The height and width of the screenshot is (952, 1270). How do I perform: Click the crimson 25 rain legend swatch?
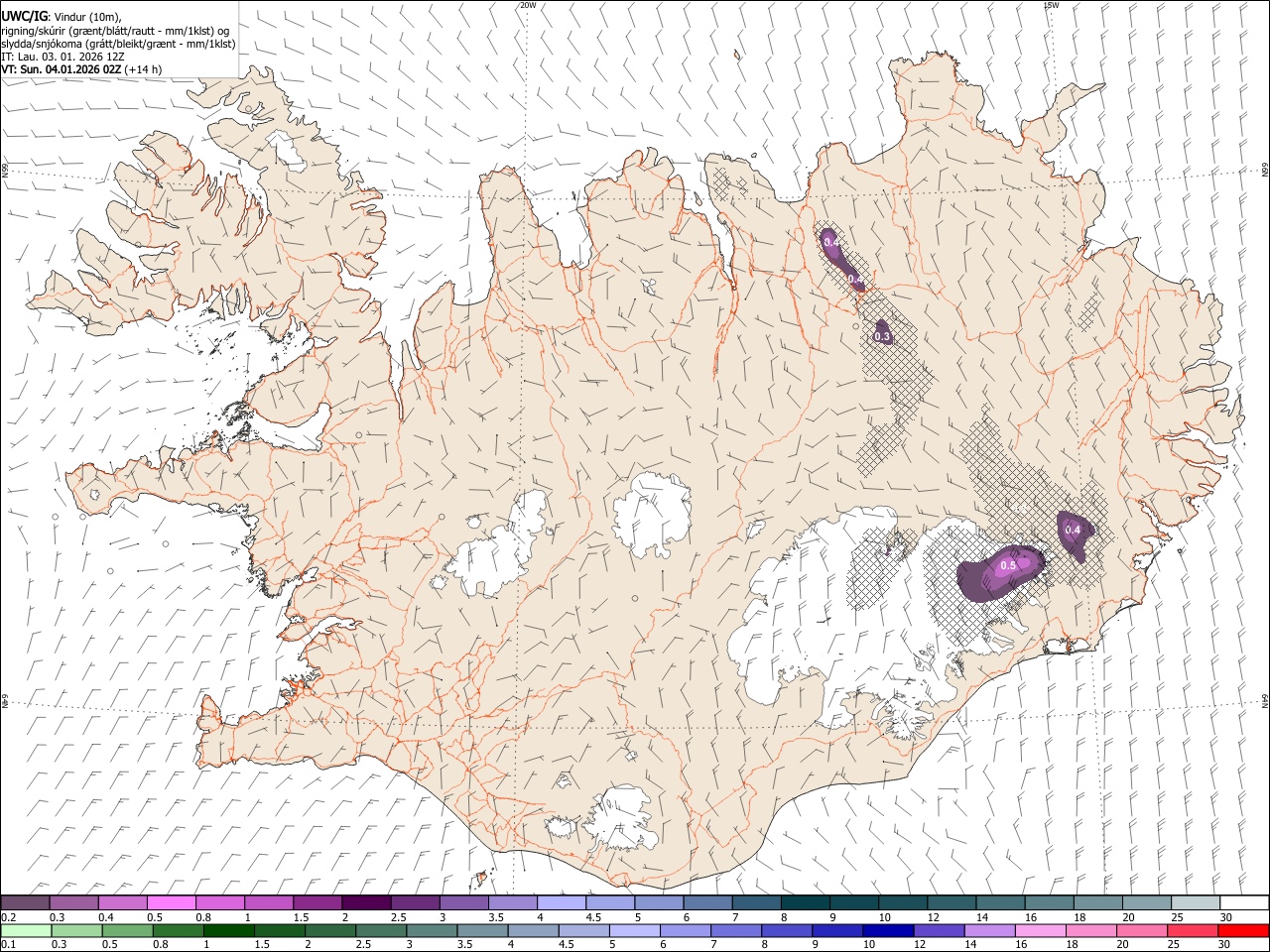tap(1193, 930)
